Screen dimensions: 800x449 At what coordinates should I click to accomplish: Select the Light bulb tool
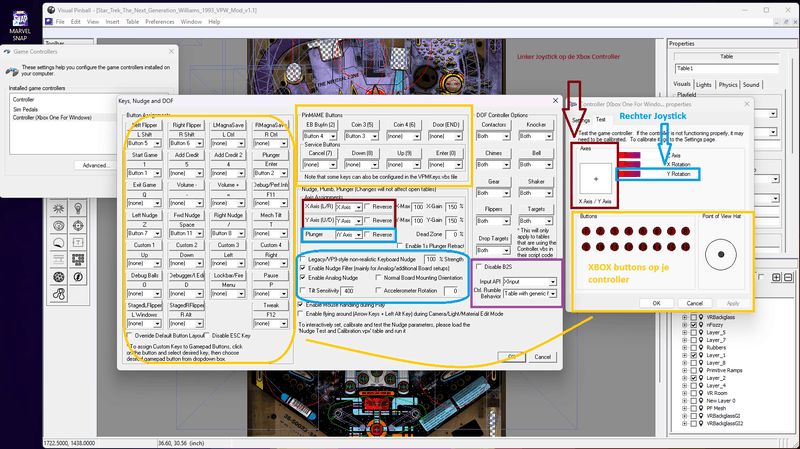78,208
